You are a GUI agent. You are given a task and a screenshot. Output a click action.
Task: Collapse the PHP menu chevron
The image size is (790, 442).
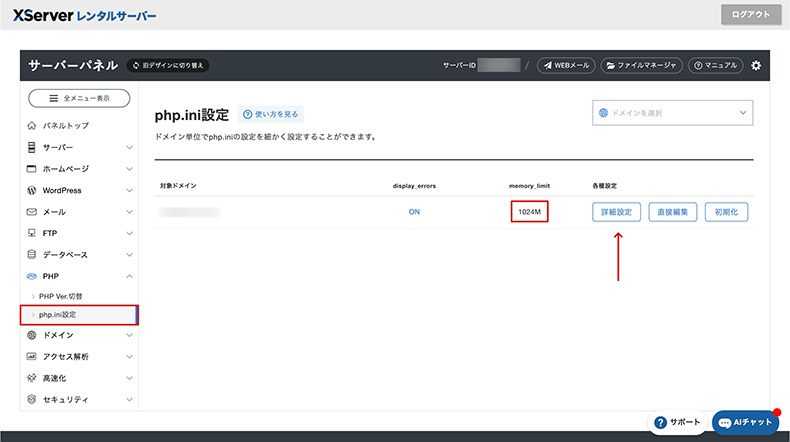coord(129,276)
